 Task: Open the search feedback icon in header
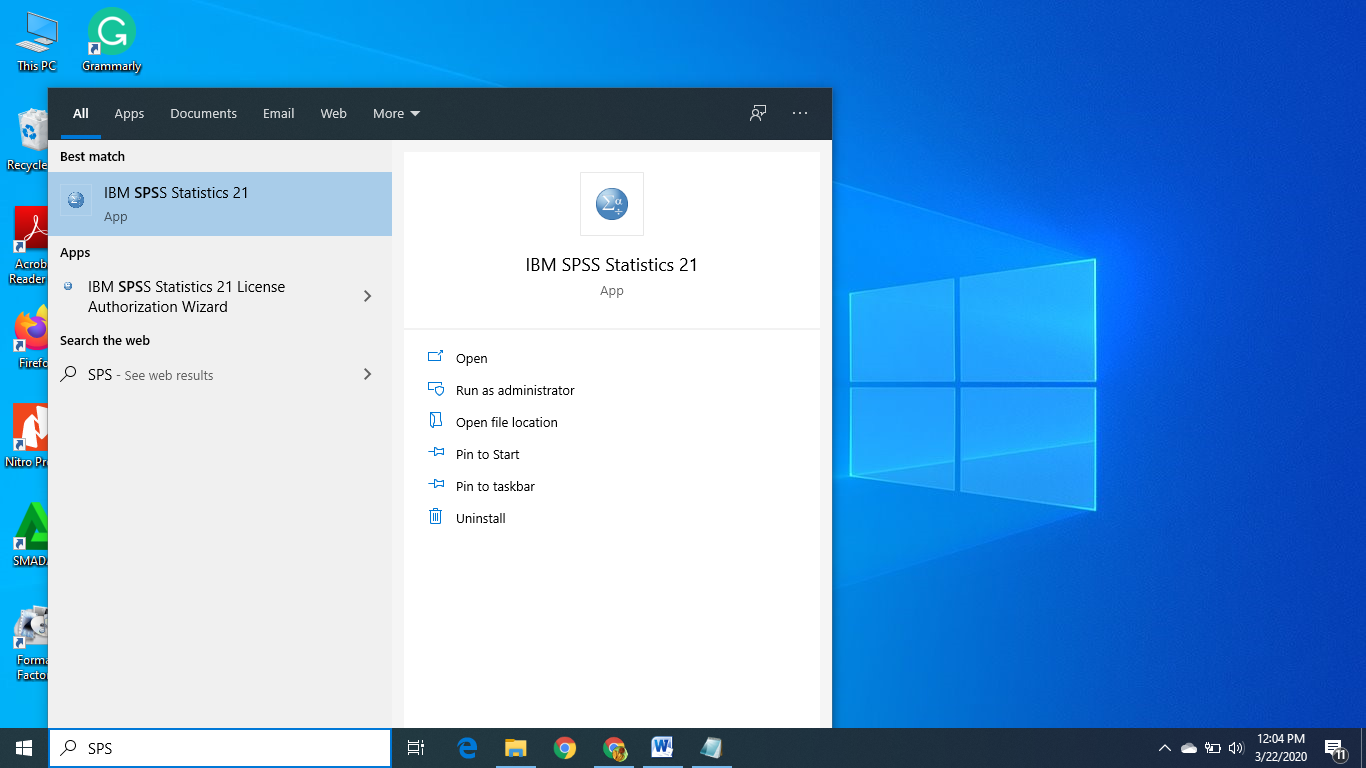(x=758, y=113)
